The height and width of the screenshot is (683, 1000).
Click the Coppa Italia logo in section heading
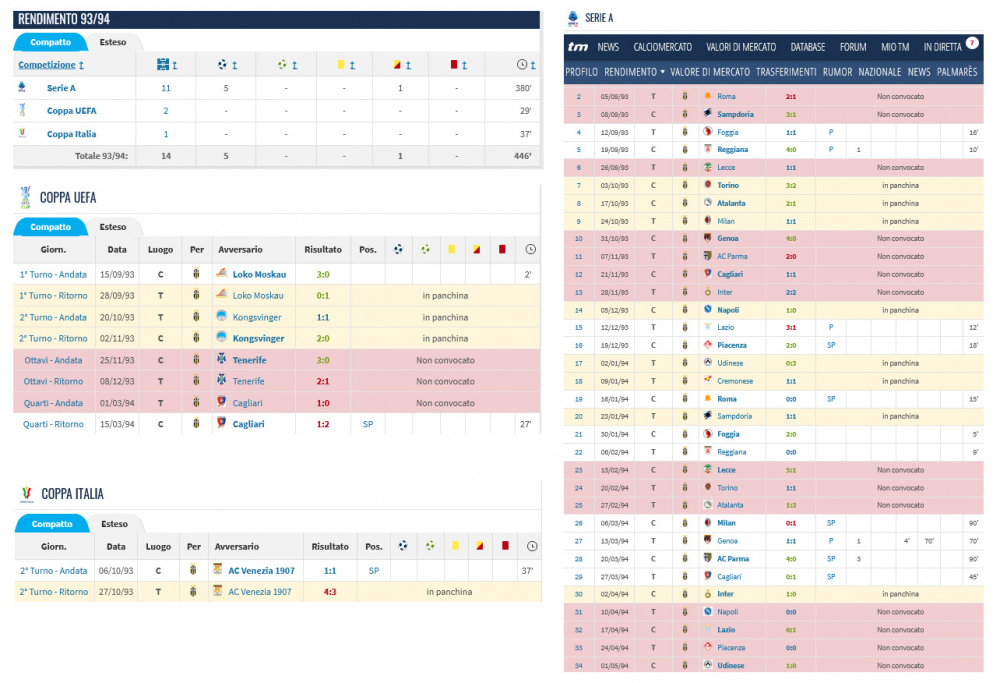(x=26, y=494)
